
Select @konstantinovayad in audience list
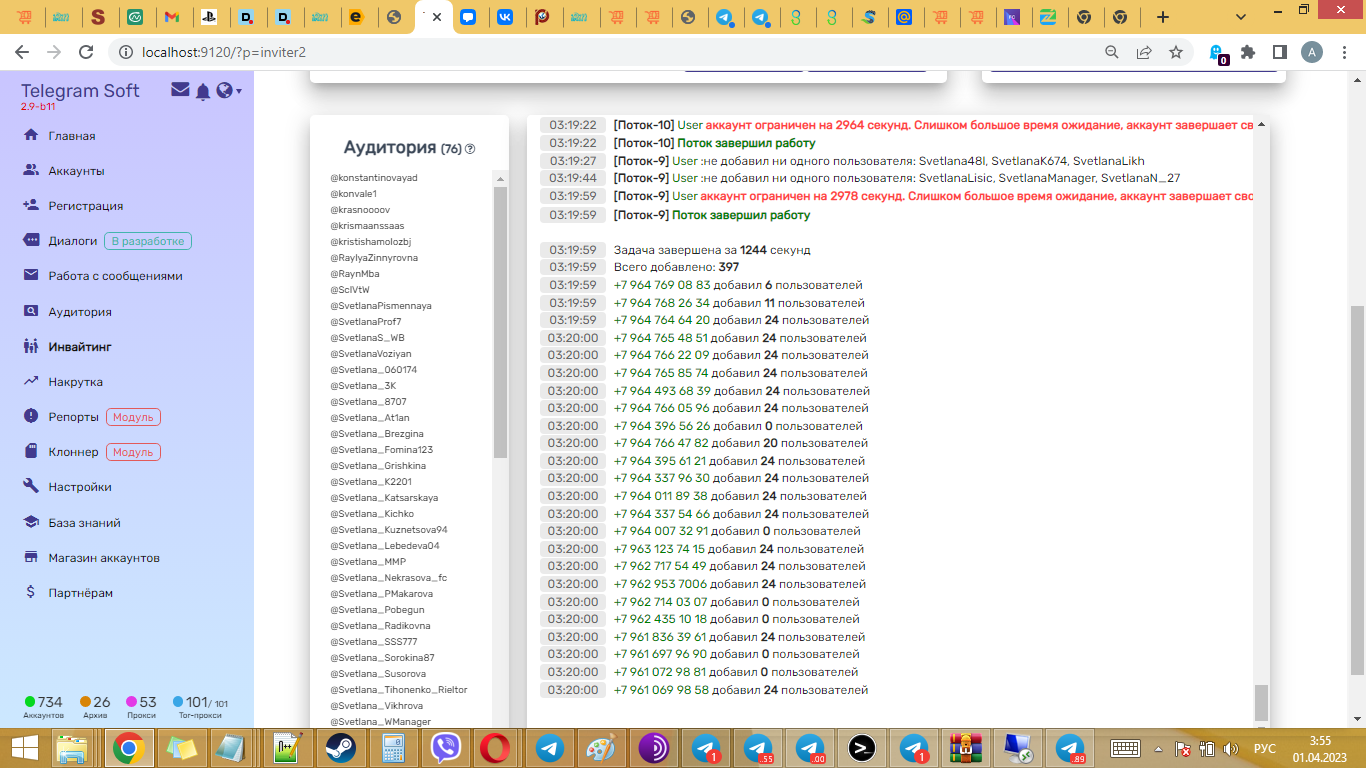point(374,177)
